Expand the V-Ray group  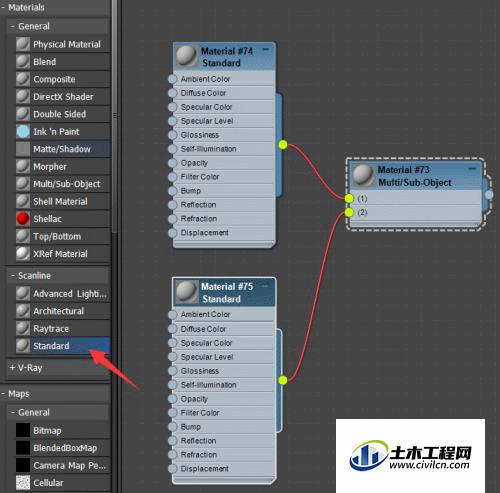[x=13, y=368]
